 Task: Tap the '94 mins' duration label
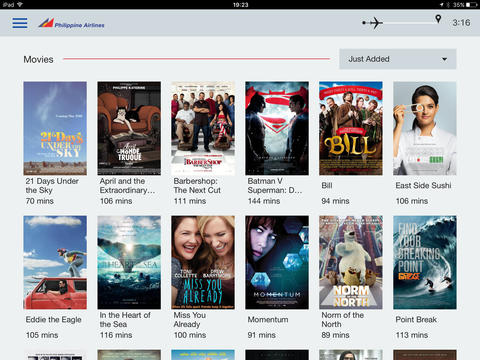[335, 201]
